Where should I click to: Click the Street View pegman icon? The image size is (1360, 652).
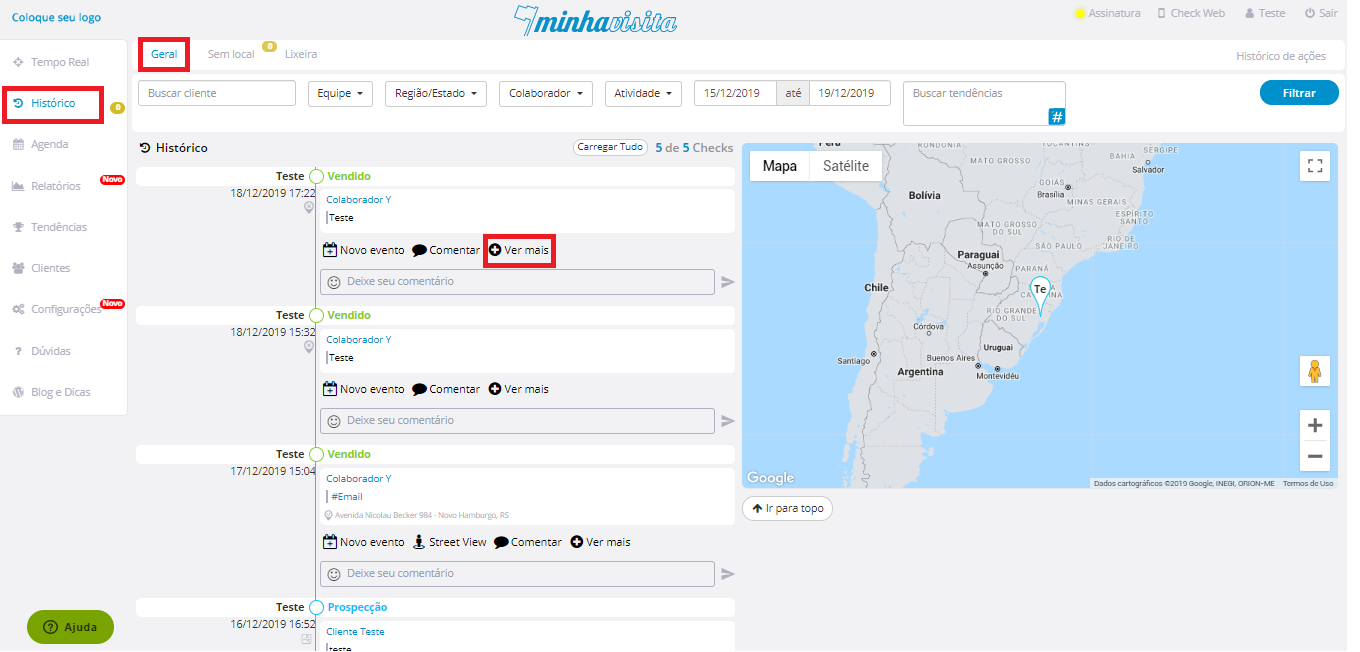click(1315, 371)
